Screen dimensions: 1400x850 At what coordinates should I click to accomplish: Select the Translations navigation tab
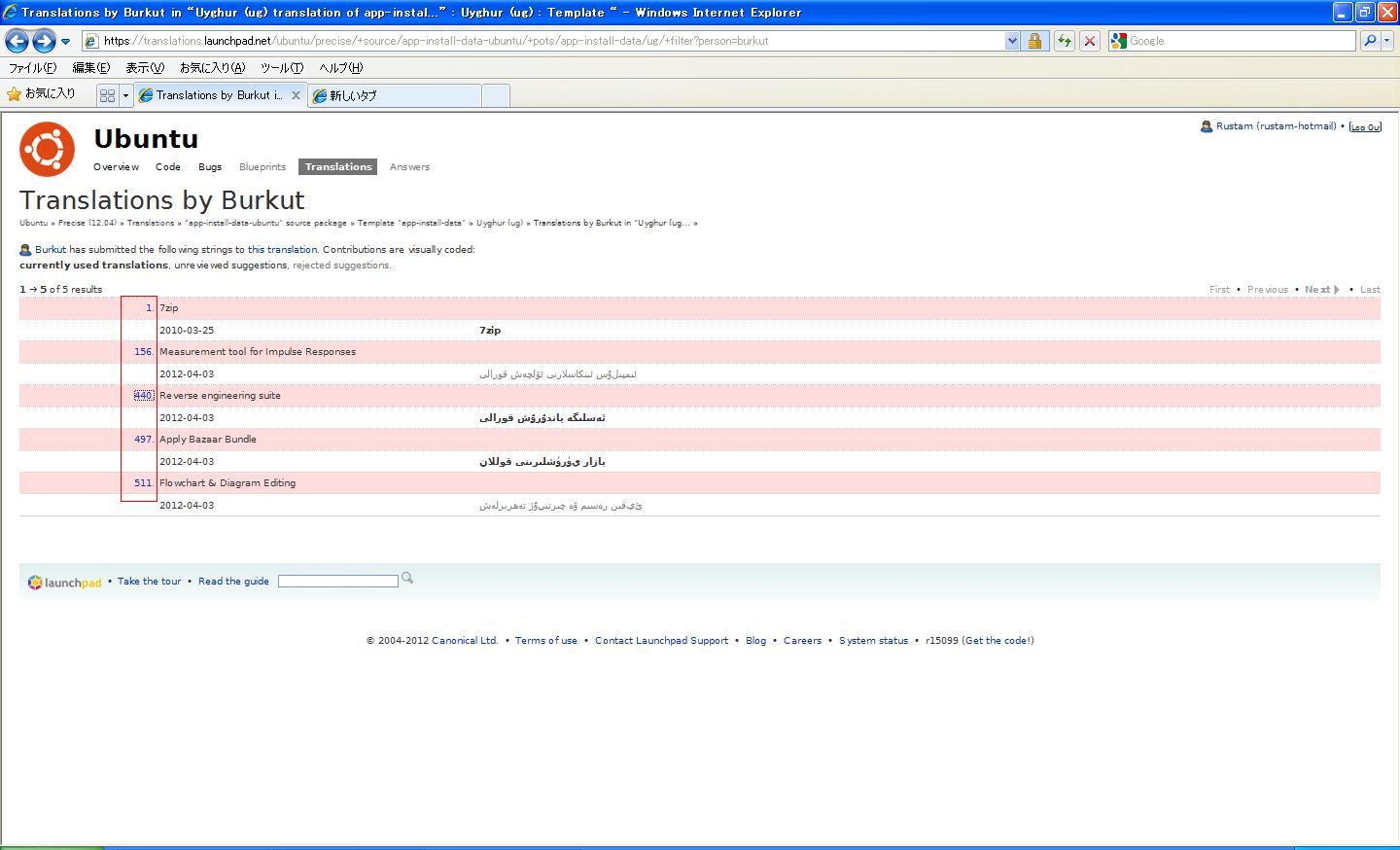click(338, 167)
